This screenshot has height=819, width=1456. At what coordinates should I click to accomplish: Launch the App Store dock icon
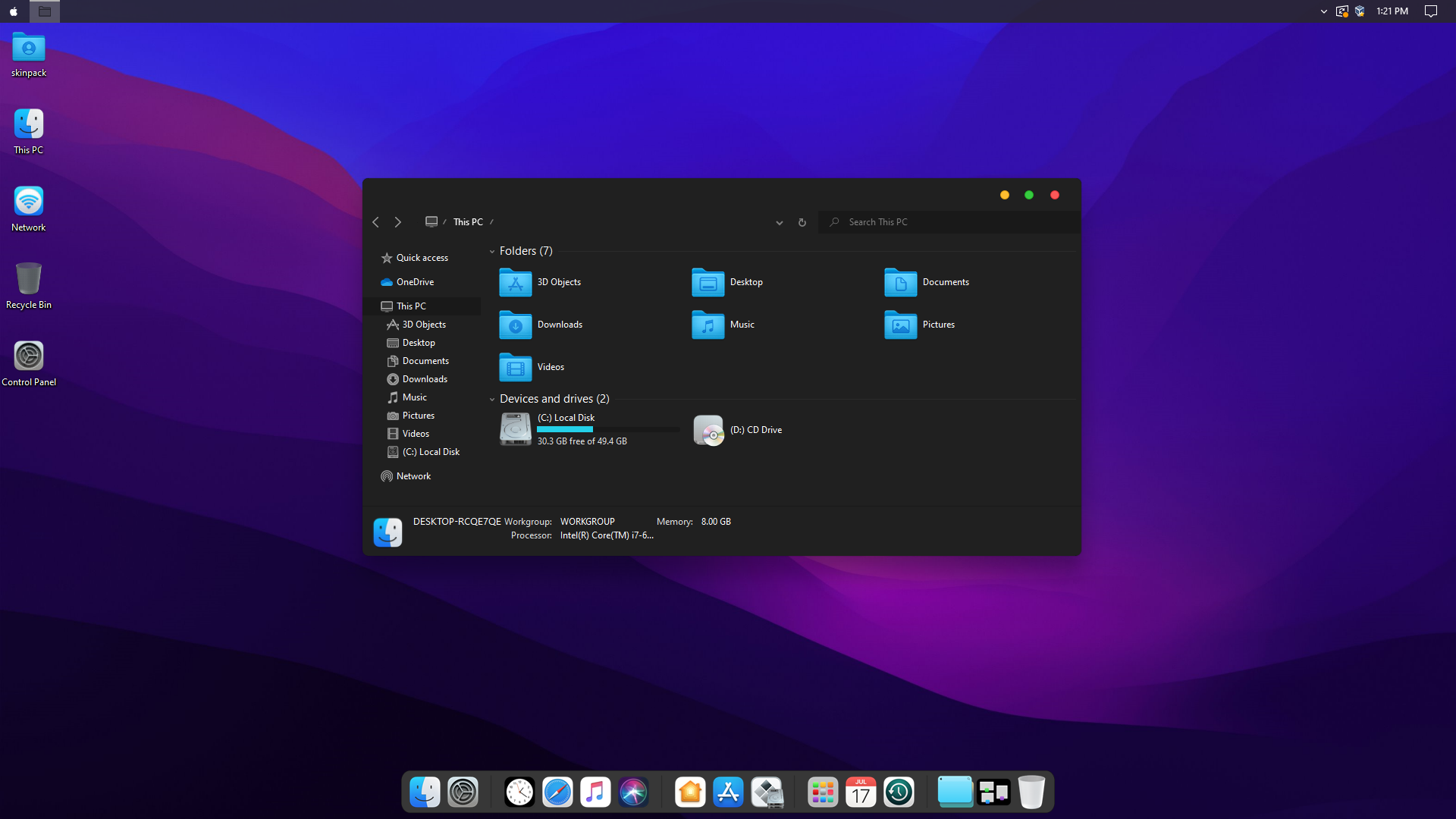coord(728,792)
